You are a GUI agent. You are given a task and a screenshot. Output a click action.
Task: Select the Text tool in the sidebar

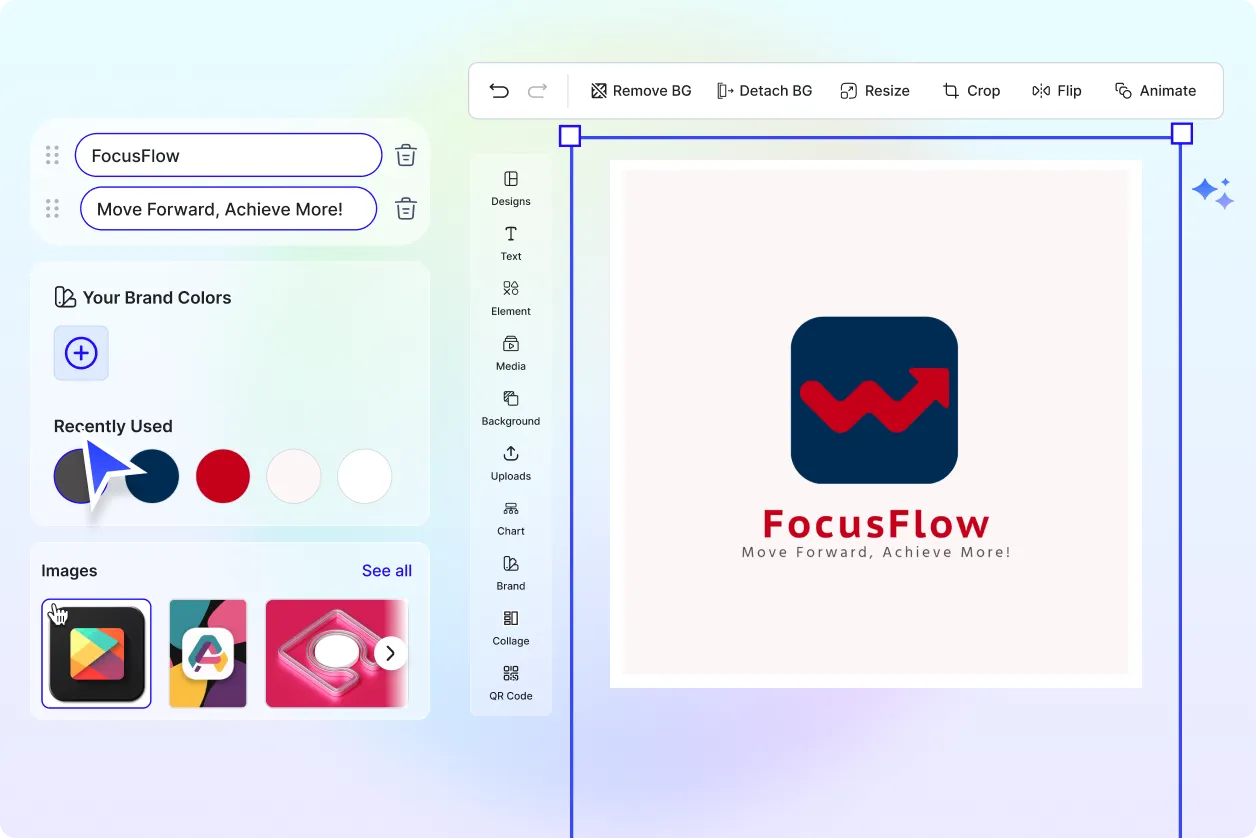(511, 242)
